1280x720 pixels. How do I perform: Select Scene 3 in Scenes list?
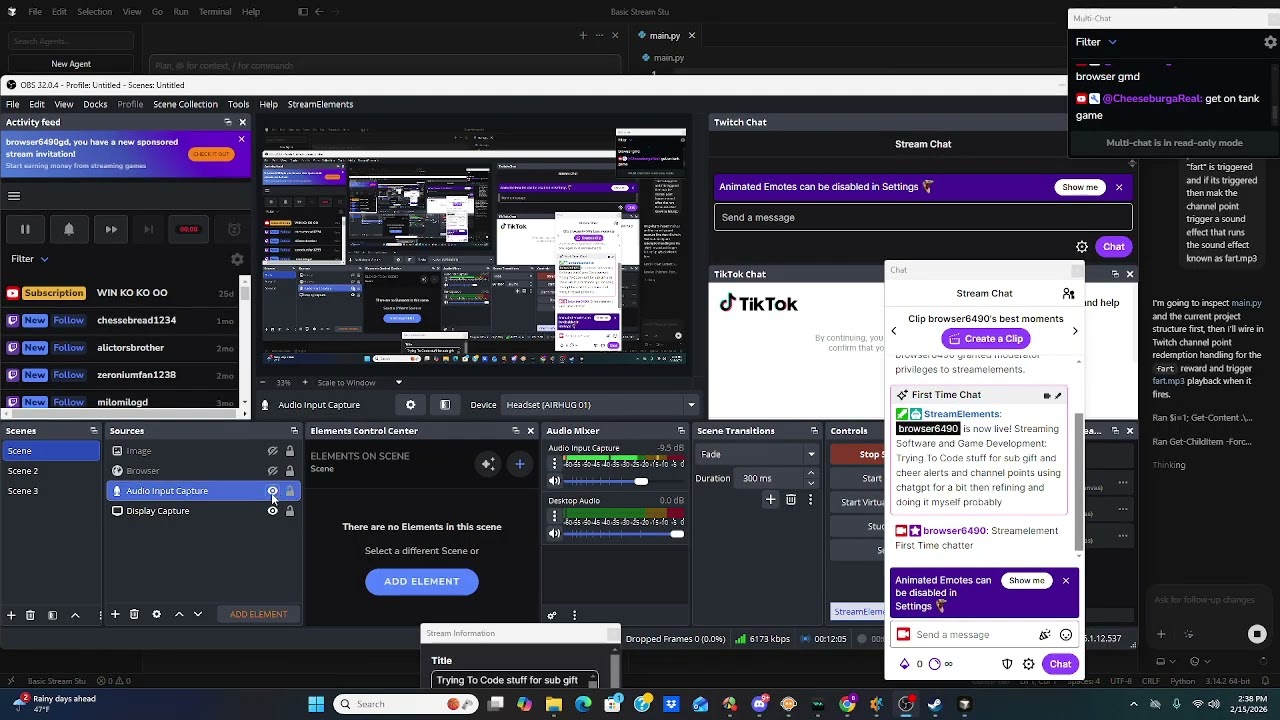point(52,491)
